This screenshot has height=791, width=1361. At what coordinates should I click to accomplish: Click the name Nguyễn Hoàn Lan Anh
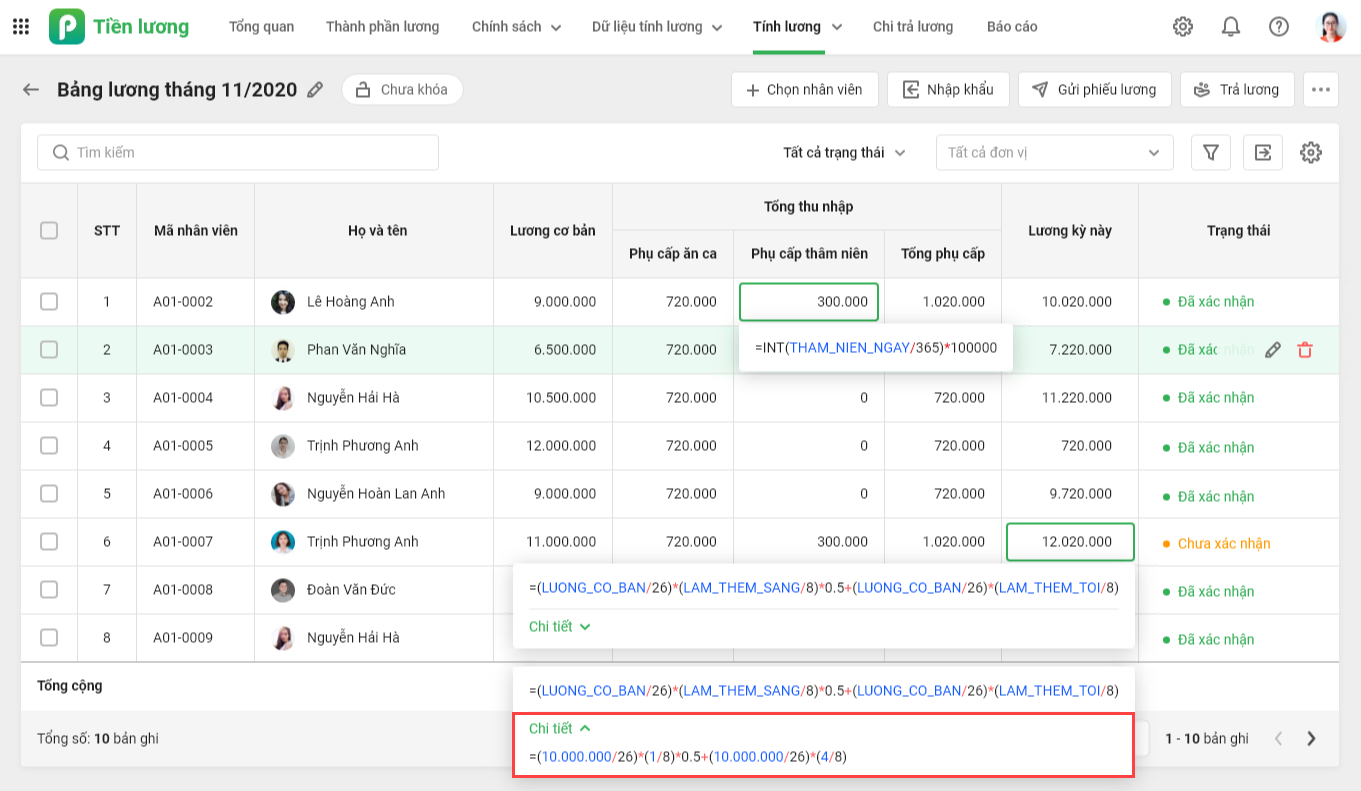[x=376, y=494]
